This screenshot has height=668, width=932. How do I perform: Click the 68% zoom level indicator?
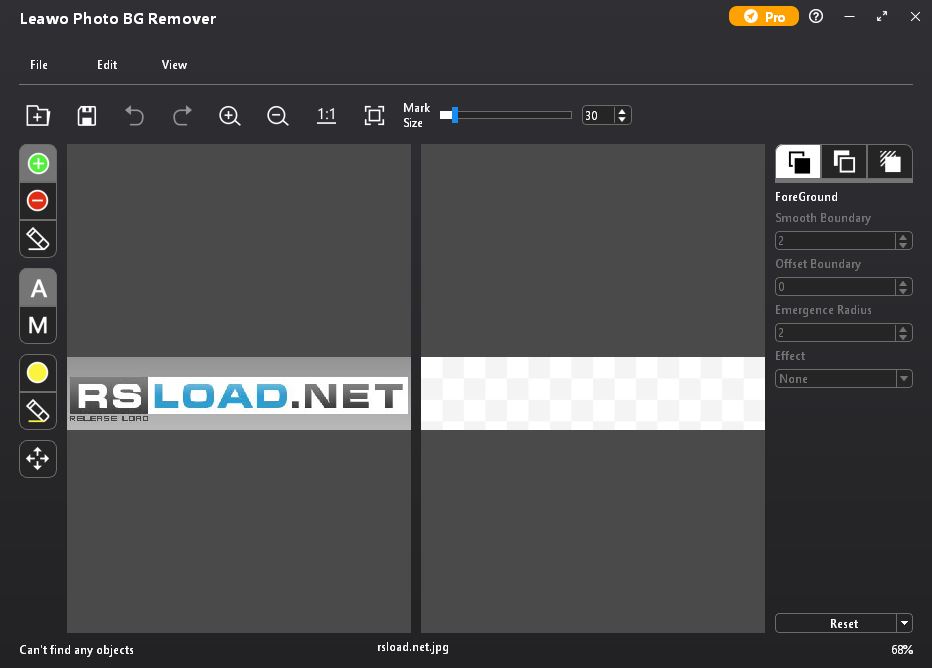pos(902,650)
